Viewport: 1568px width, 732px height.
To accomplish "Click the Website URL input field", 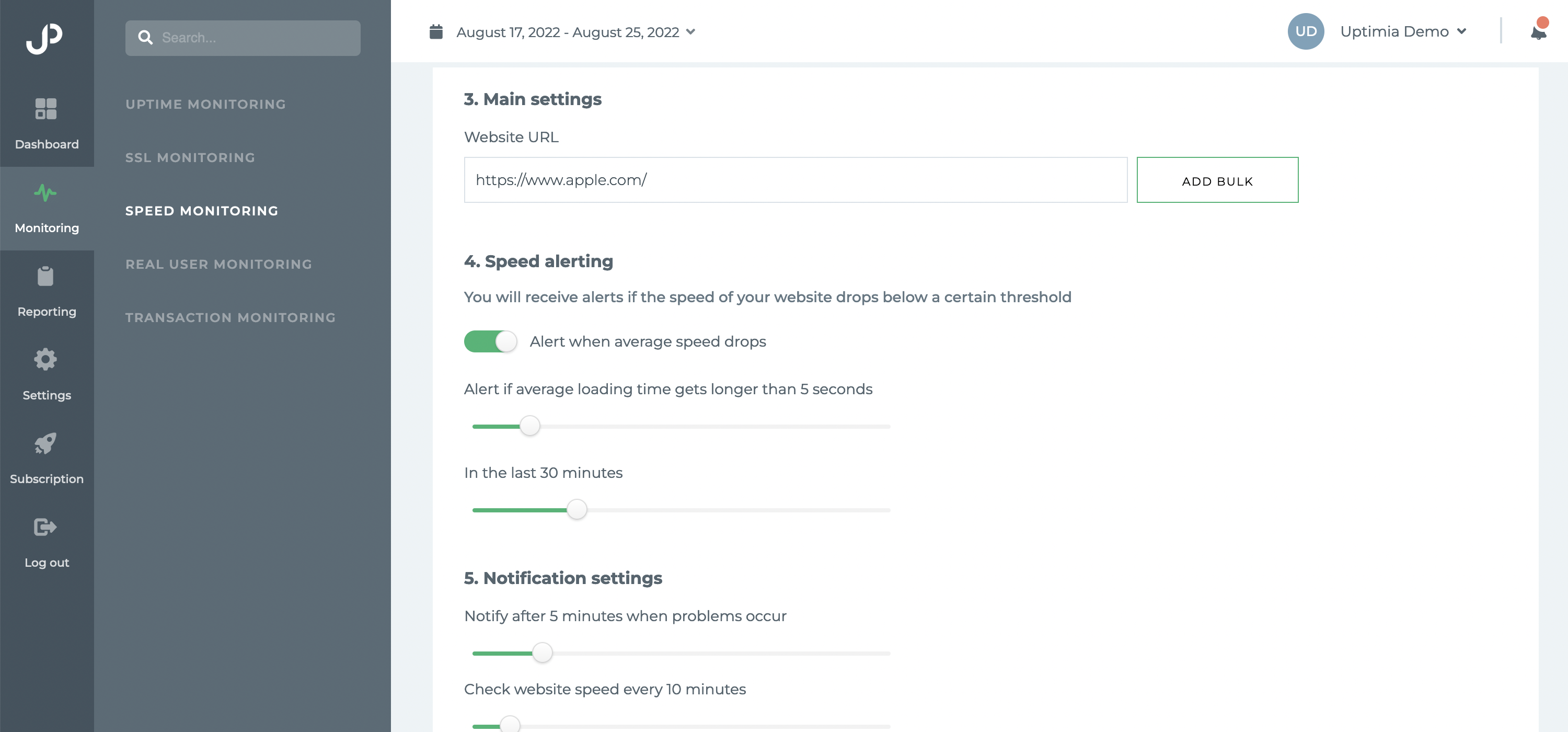I will click(x=795, y=180).
